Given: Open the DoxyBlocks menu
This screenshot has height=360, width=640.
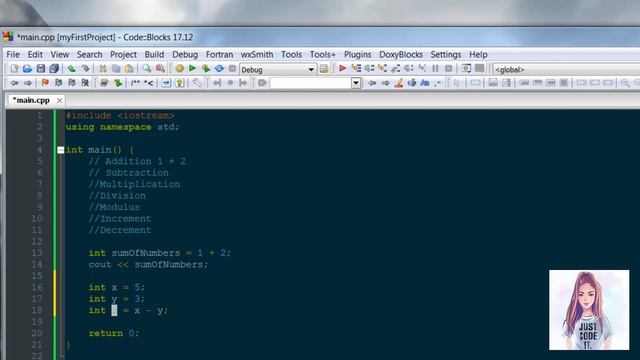Looking at the screenshot, I should point(401,54).
